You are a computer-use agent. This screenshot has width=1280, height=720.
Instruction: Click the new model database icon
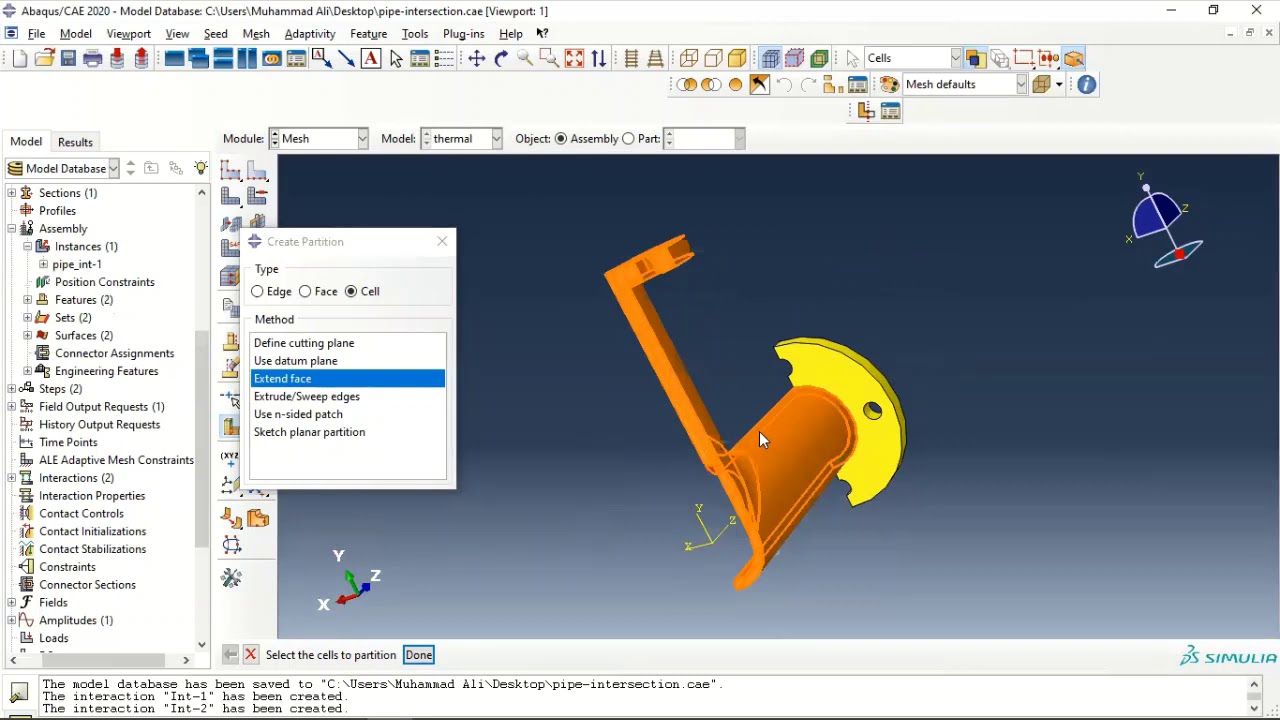pos(20,58)
